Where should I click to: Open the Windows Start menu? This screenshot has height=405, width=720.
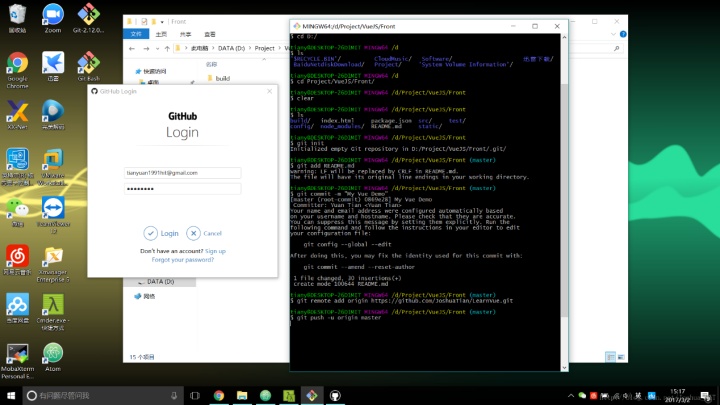click(11, 395)
